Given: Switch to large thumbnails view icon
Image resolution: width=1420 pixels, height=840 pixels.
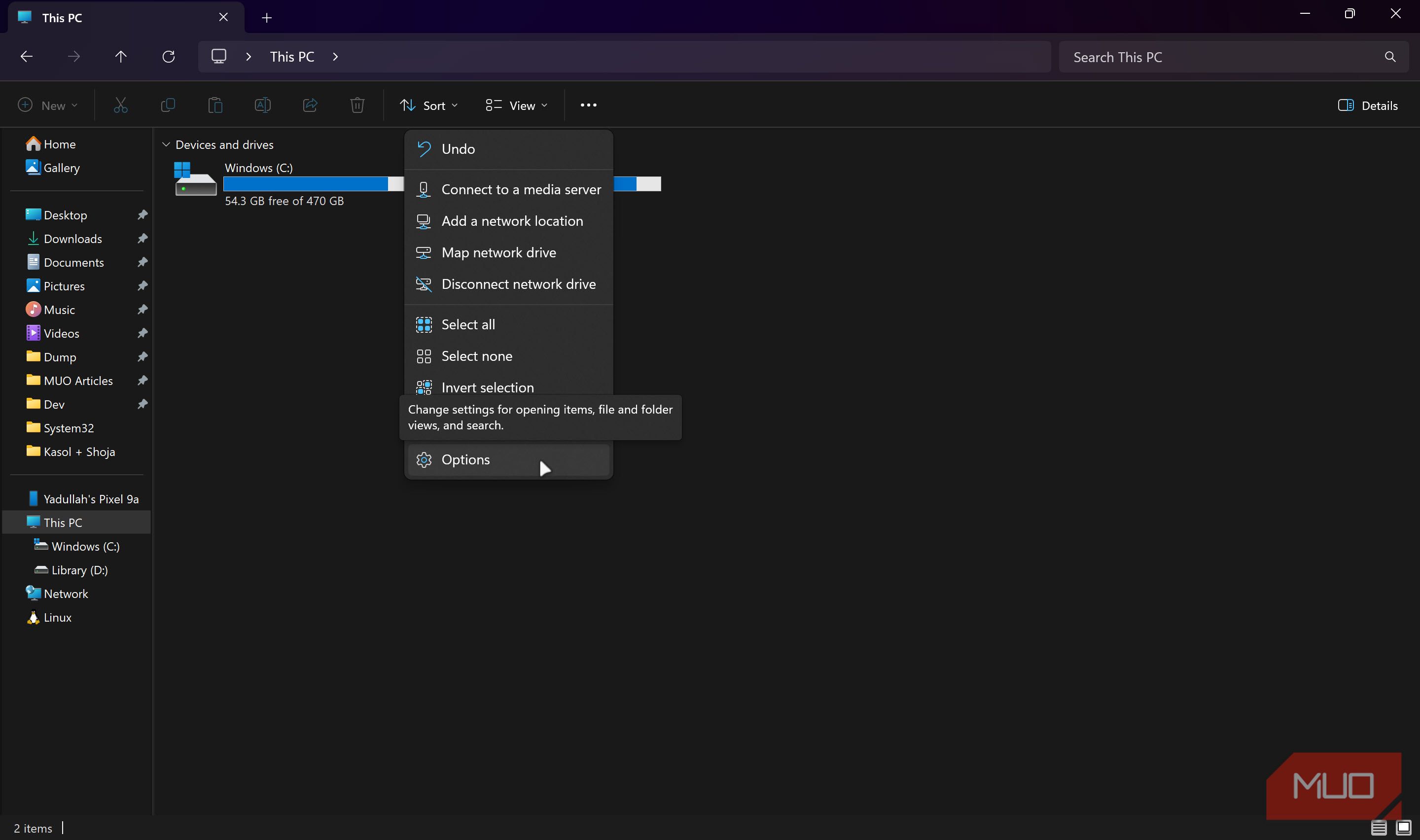Looking at the screenshot, I should 1404,828.
